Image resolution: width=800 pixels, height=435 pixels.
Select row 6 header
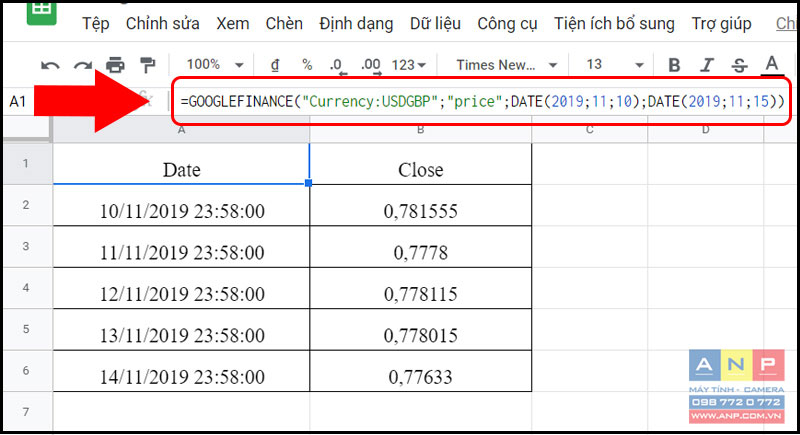26,370
